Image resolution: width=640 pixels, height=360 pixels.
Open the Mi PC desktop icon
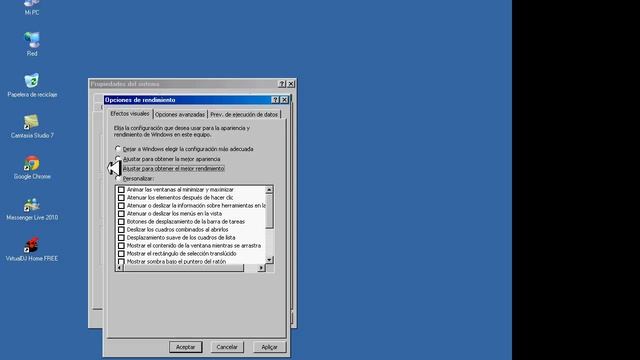[32, 7]
